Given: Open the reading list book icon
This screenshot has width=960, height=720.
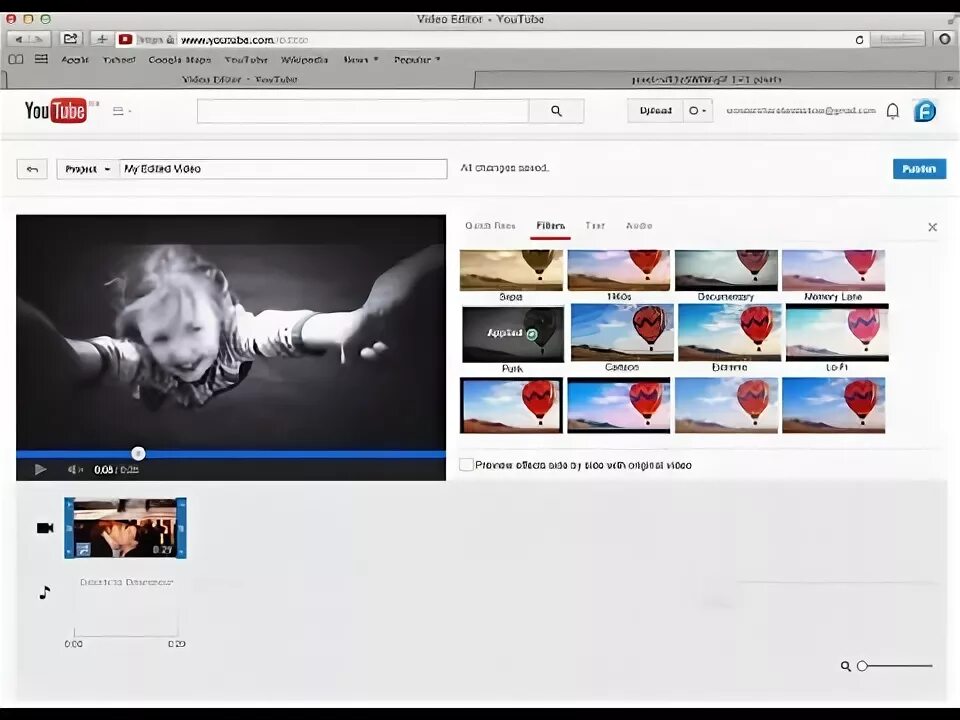Looking at the screenshot, I should pos(16,59).
